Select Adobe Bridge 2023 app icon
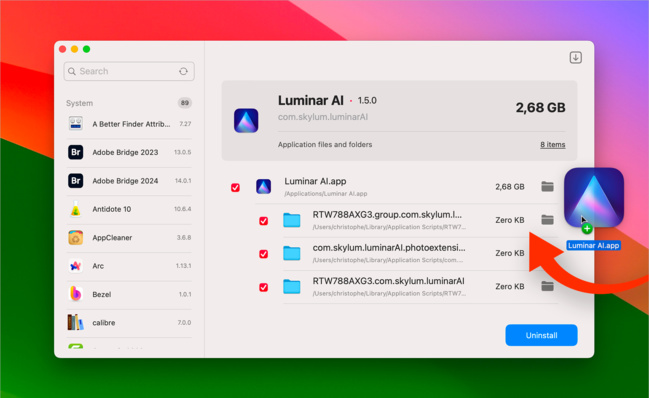 point(75,152)
